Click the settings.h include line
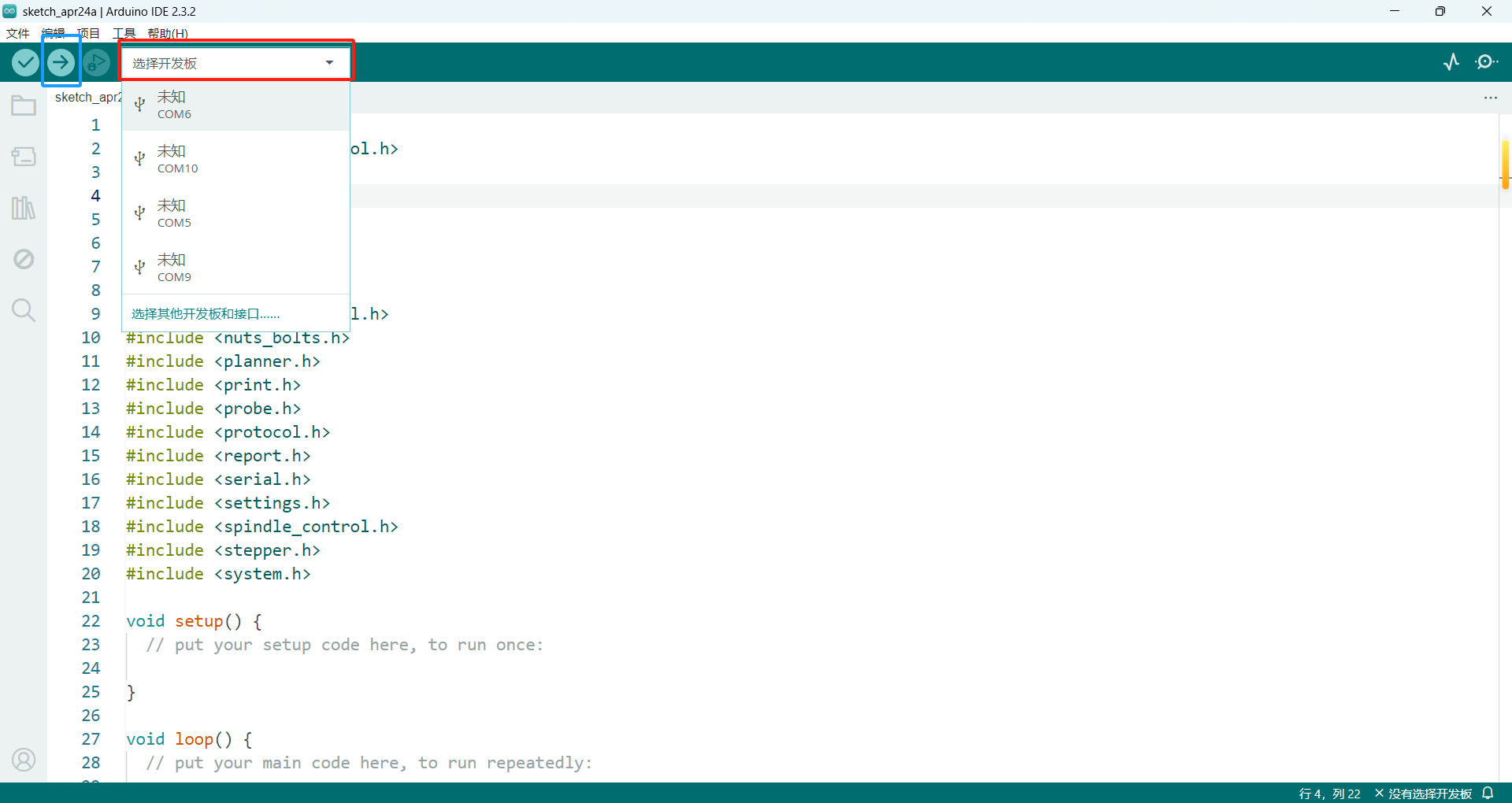1512x803 pixels. pyautogui.click(x=228, y=503)
